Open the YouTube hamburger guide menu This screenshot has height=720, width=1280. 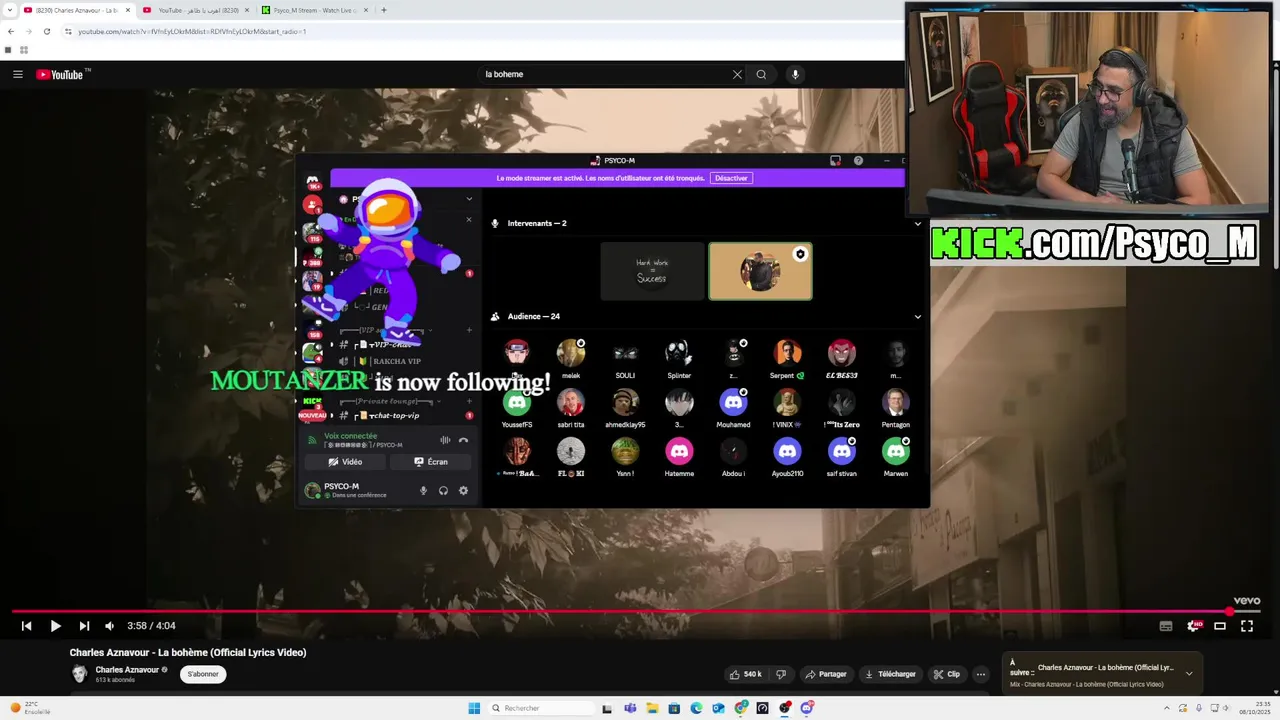pyautogui.click(x=17, y=74)
